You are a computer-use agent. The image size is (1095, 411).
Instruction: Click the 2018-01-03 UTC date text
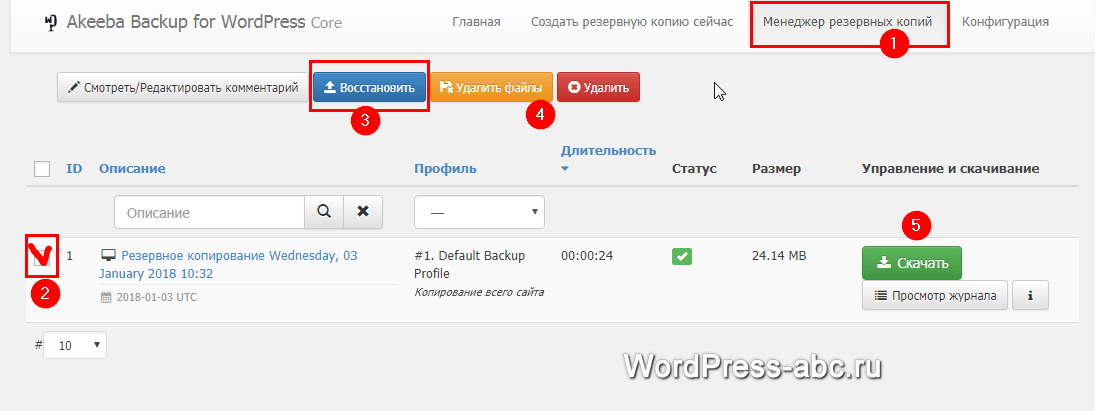[x=156, y=297]
